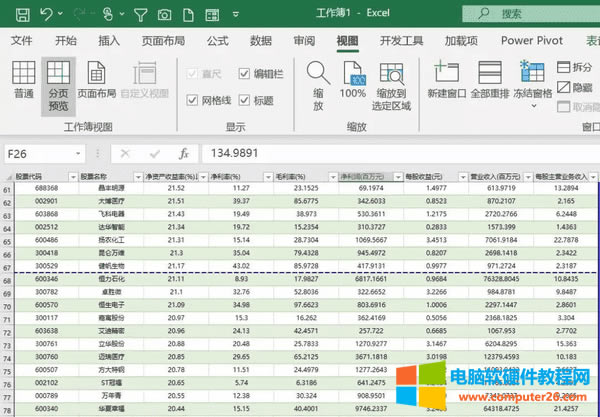This screenshot has width=600, height=417.
Task: Open the Formulas (公式) ribbon tab
Action: click(217, 41)
